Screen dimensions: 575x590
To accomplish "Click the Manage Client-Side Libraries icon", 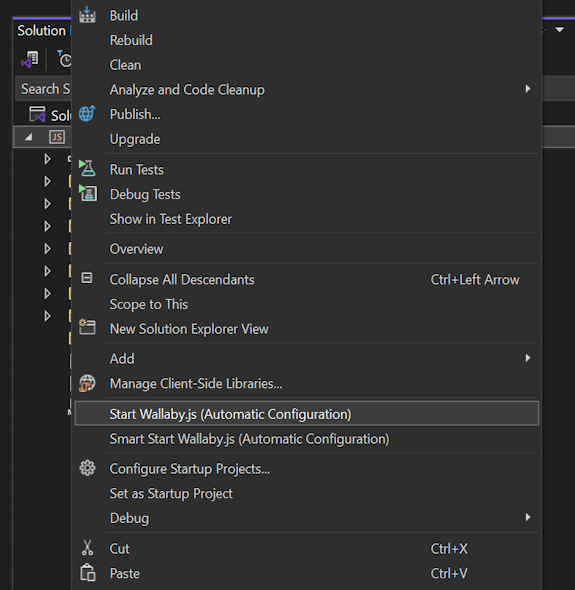I will coord(87,383).
